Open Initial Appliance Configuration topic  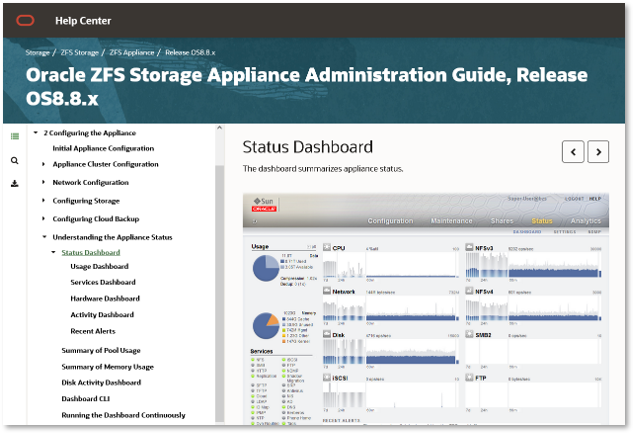103,148
